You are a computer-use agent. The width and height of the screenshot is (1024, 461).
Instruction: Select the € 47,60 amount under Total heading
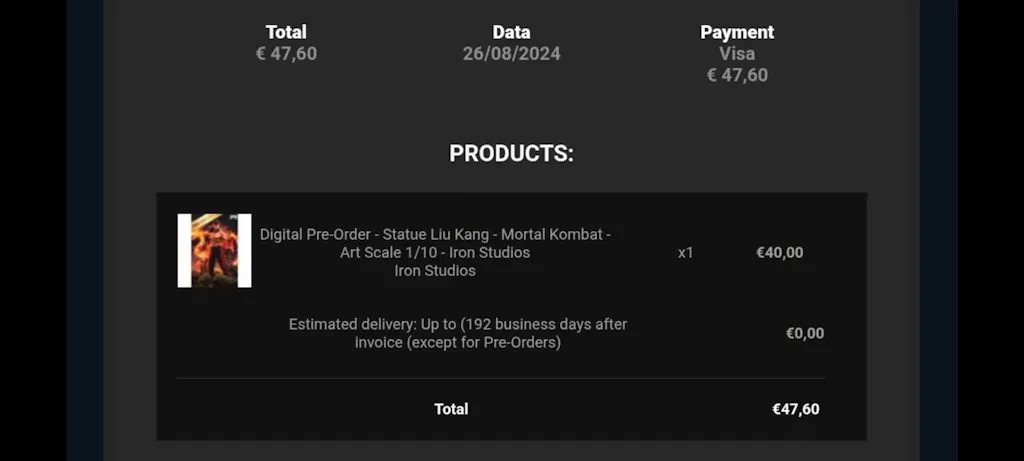click(x=286, y=54)
